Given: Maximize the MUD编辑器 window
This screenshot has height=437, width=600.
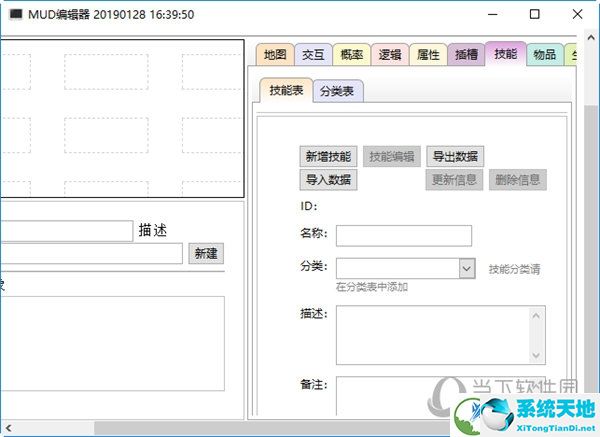Looking at the screenshot, I should coord(535,15).
